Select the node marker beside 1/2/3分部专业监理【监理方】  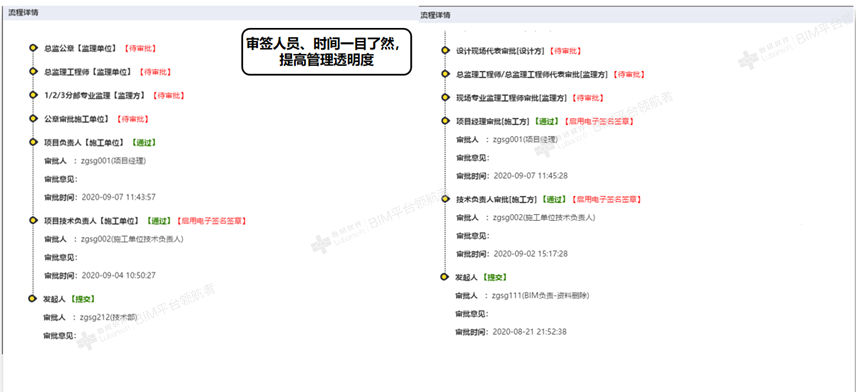(33, 95)
